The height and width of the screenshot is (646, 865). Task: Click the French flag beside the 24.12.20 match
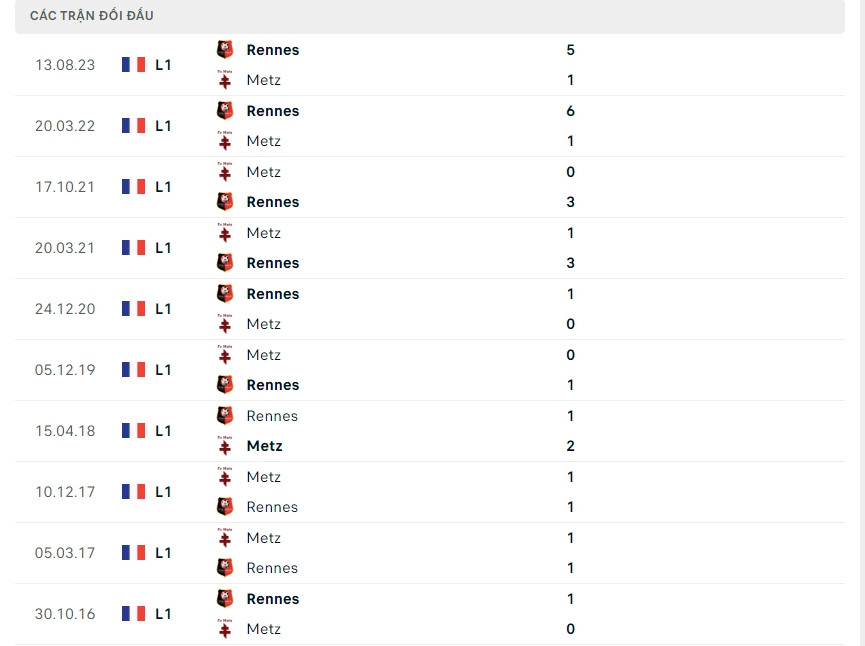[x=133, y=309]
